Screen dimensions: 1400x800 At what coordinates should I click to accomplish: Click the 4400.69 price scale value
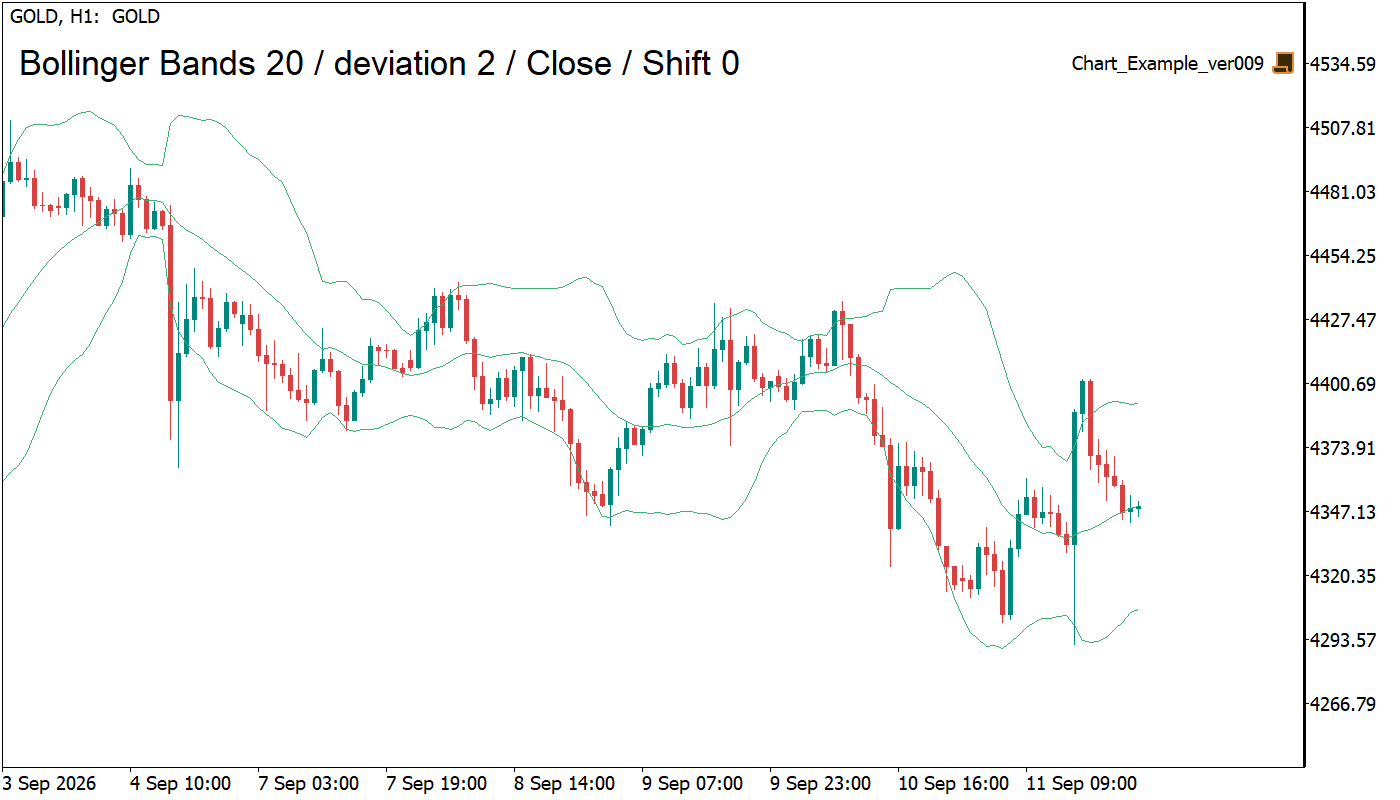click(x=1343, y=384)
